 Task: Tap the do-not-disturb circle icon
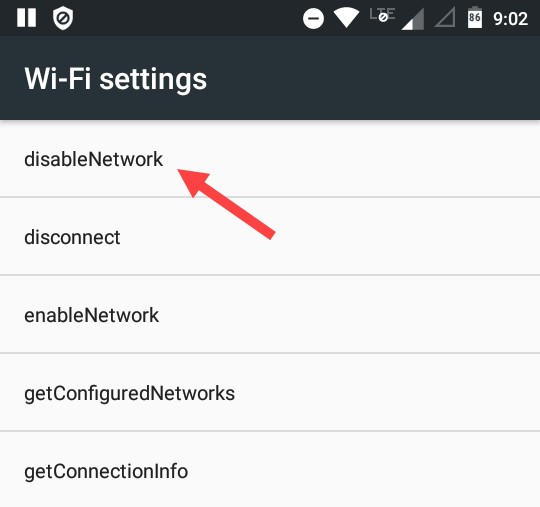tap(313, 18)
